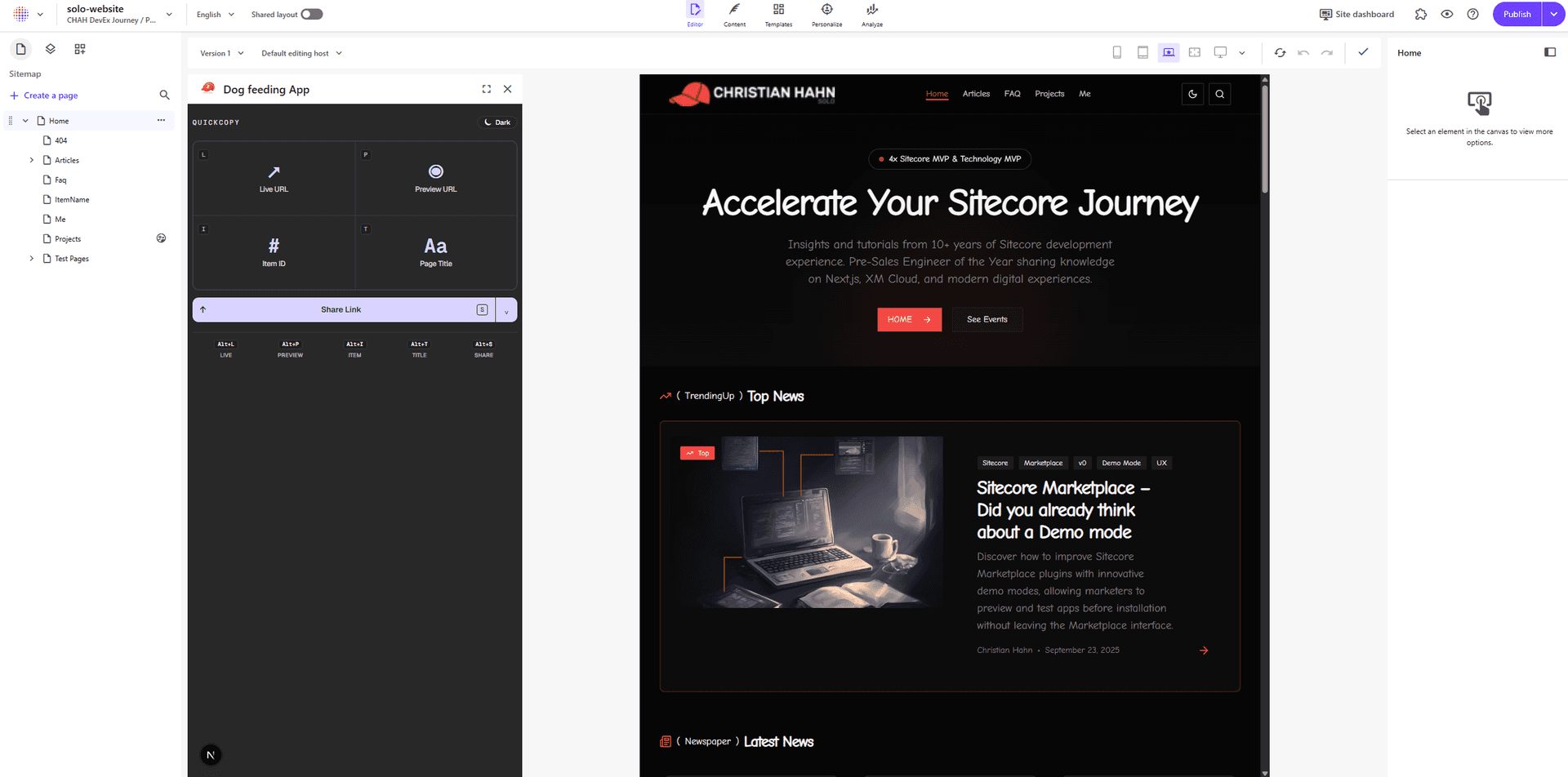Toggle Shared layout switch
The image size is (1568, 777).
pyautogui.click(x=312, y=14)
